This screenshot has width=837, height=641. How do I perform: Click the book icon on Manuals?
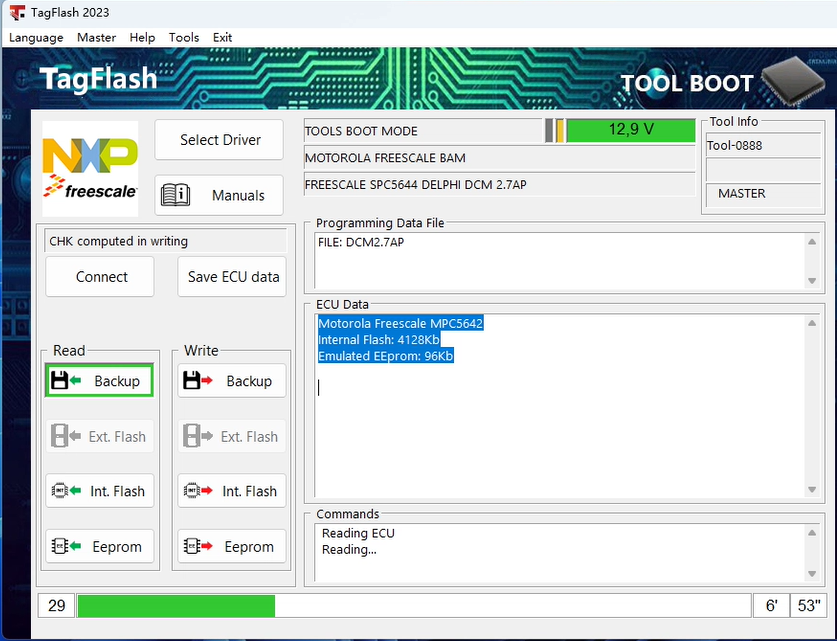175,195
